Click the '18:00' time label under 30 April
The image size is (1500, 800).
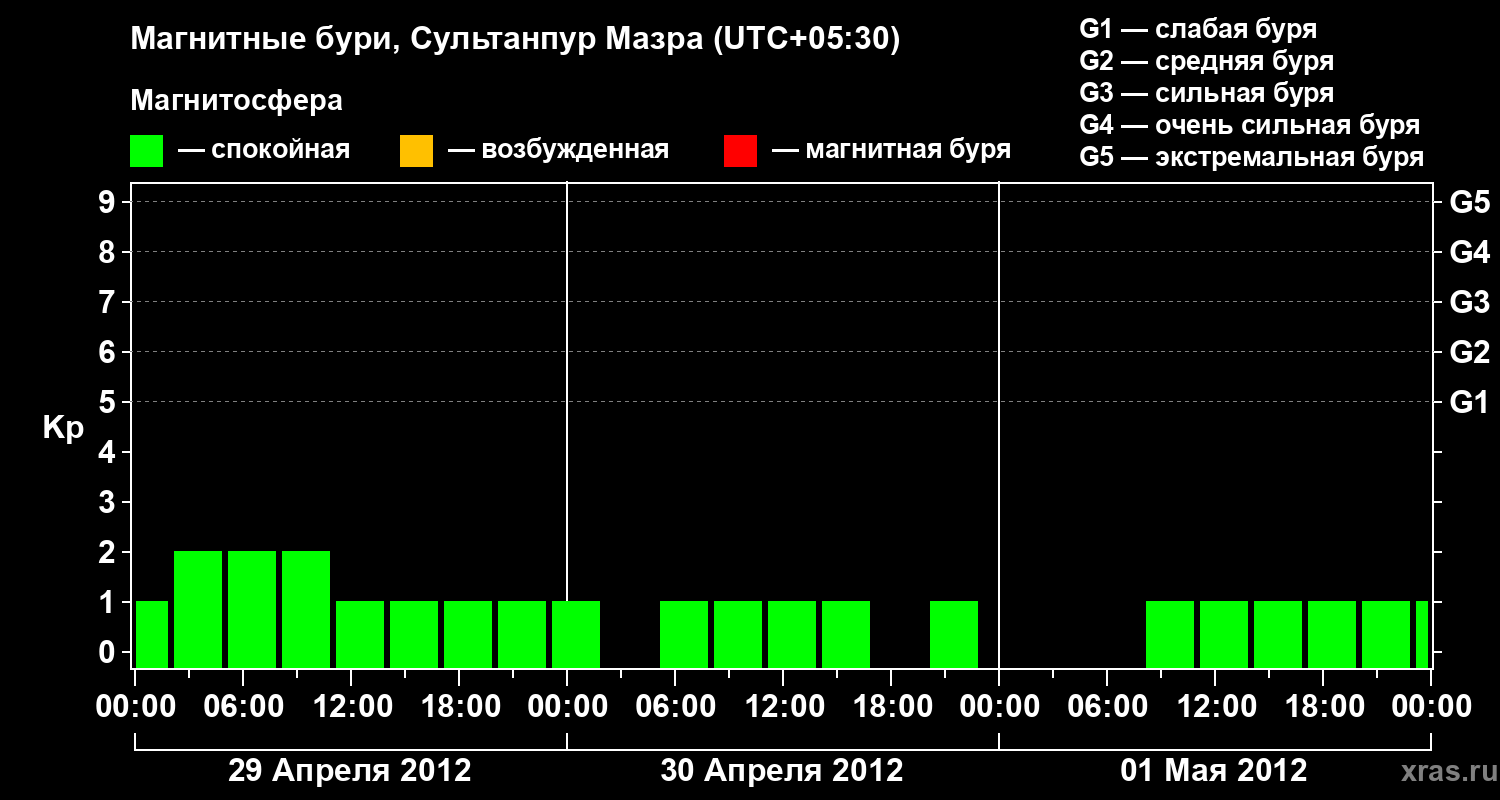tap(891, 707)
